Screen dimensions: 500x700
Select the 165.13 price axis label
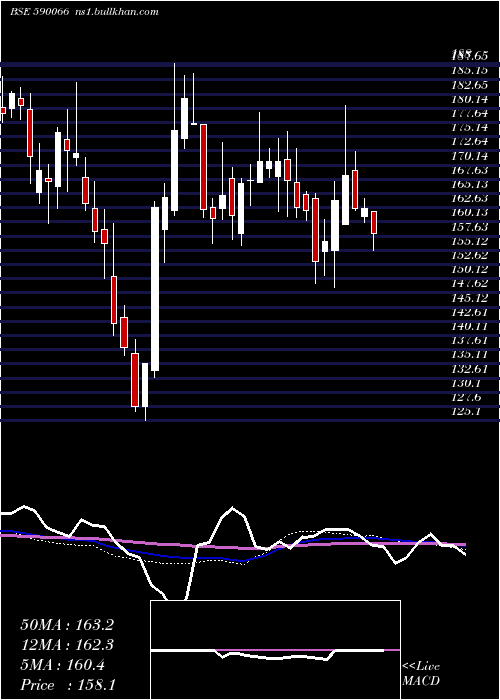click(x=469, y=184)
